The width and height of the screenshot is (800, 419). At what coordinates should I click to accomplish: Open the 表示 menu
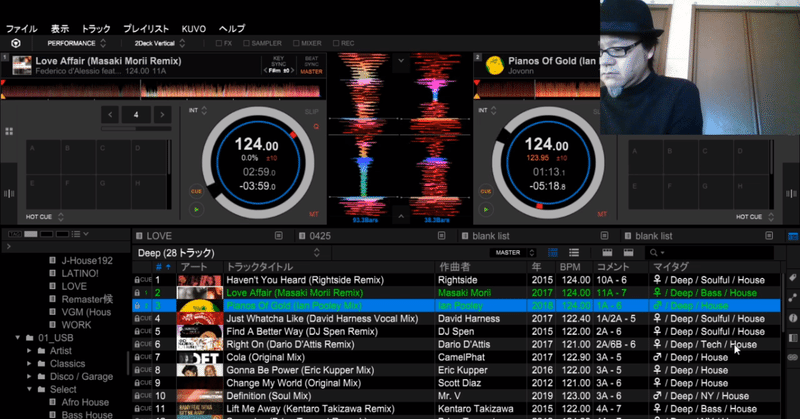60,29
